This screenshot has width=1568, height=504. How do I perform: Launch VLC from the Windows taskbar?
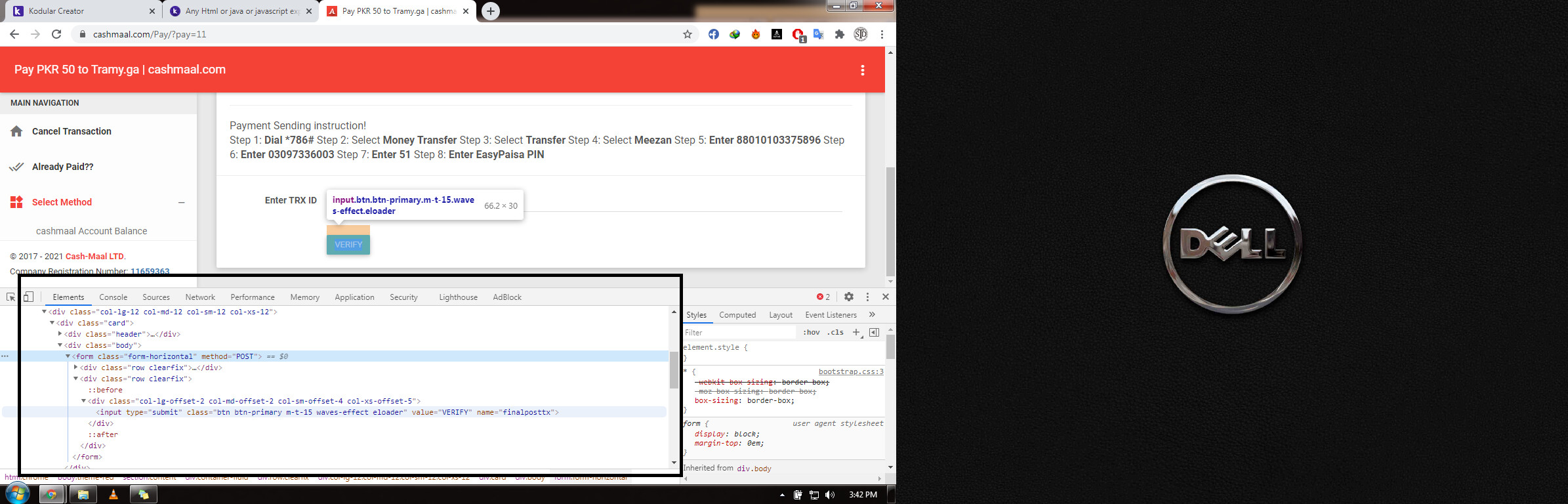tap(113, 495)
